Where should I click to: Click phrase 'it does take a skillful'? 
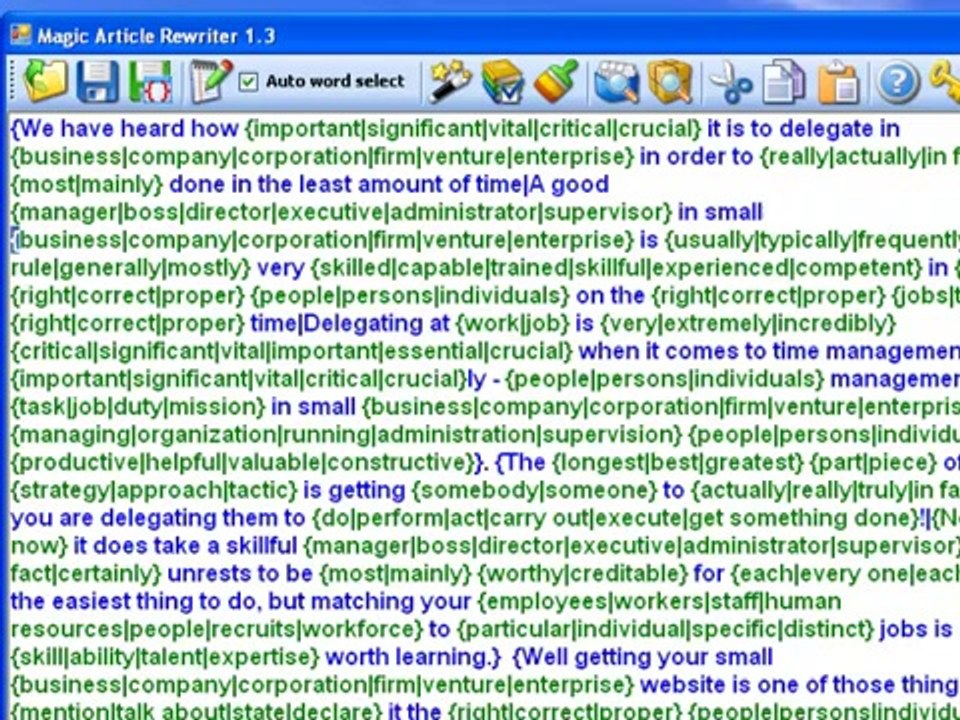[185, 546]
